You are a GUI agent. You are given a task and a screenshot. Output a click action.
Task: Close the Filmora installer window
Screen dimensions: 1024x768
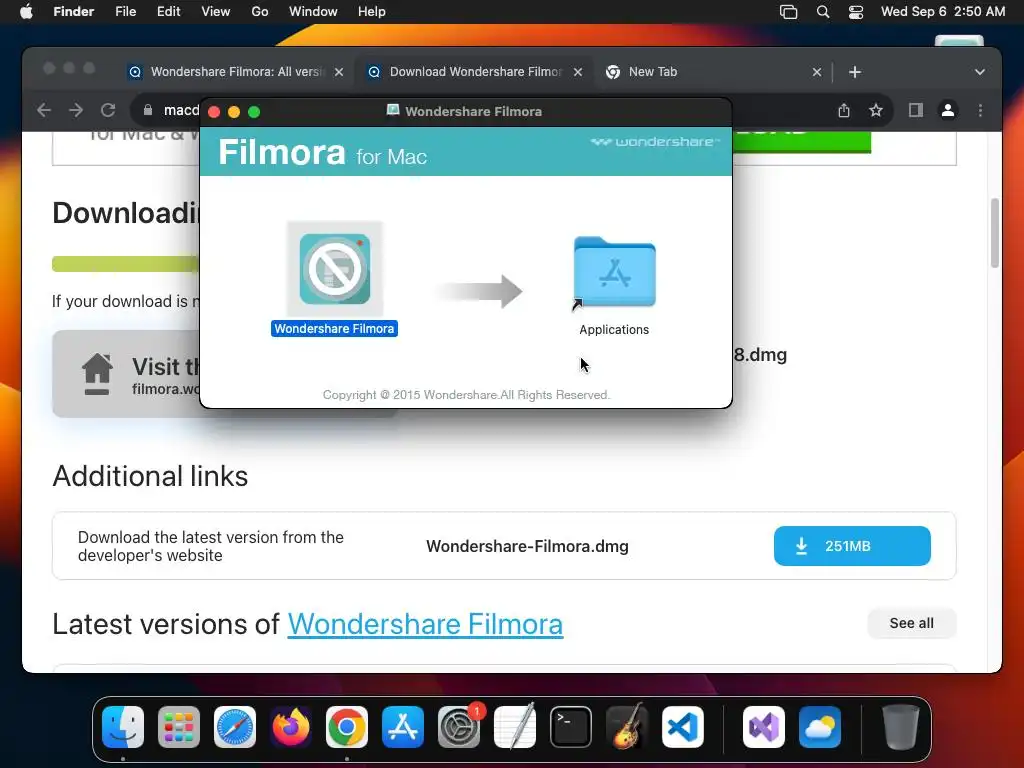(214, 112)
